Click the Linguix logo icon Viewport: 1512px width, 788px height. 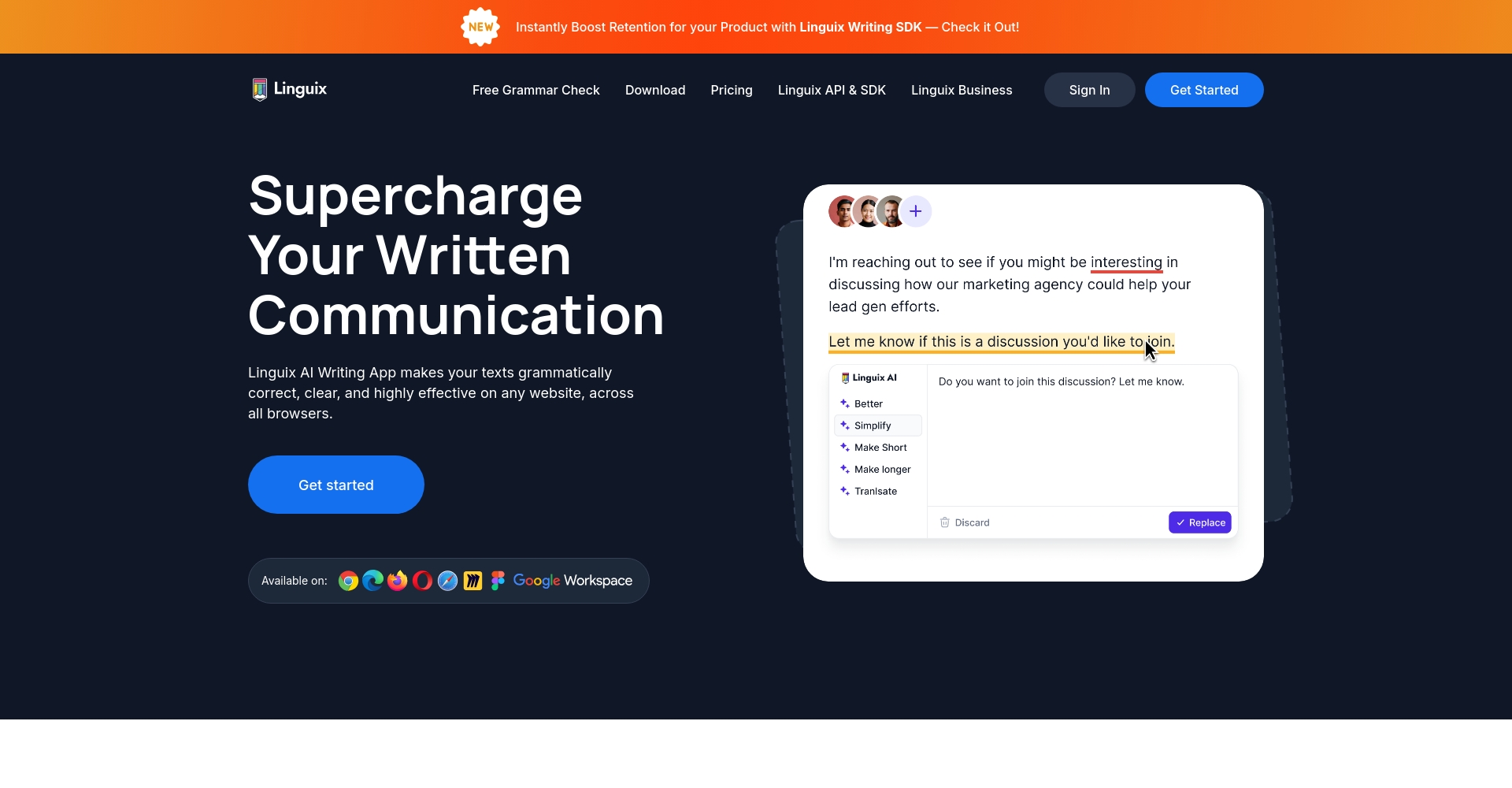260,90
